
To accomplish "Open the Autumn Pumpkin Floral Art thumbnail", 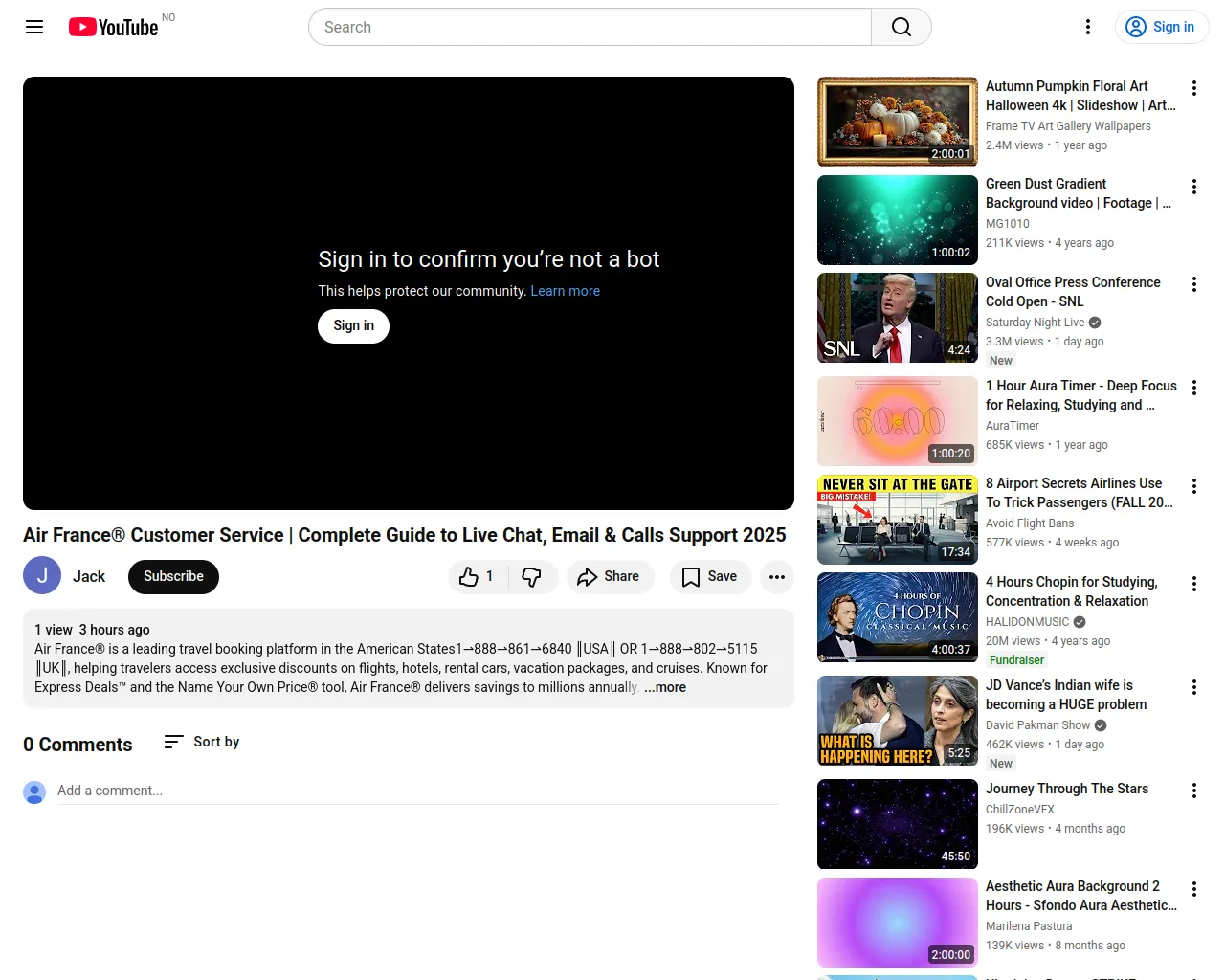I will click(897, 122).
